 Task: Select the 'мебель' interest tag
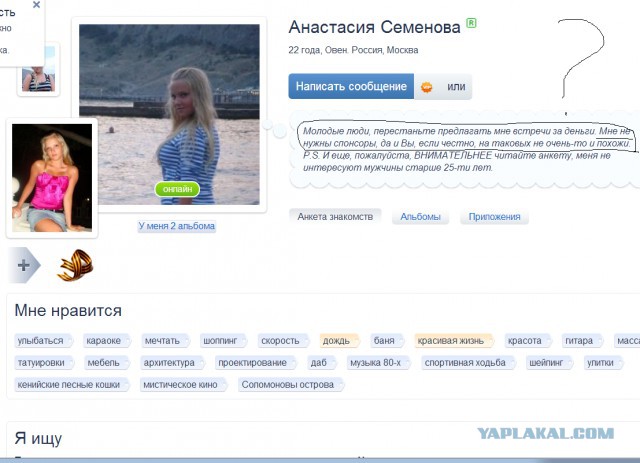[x=106, y=363]
